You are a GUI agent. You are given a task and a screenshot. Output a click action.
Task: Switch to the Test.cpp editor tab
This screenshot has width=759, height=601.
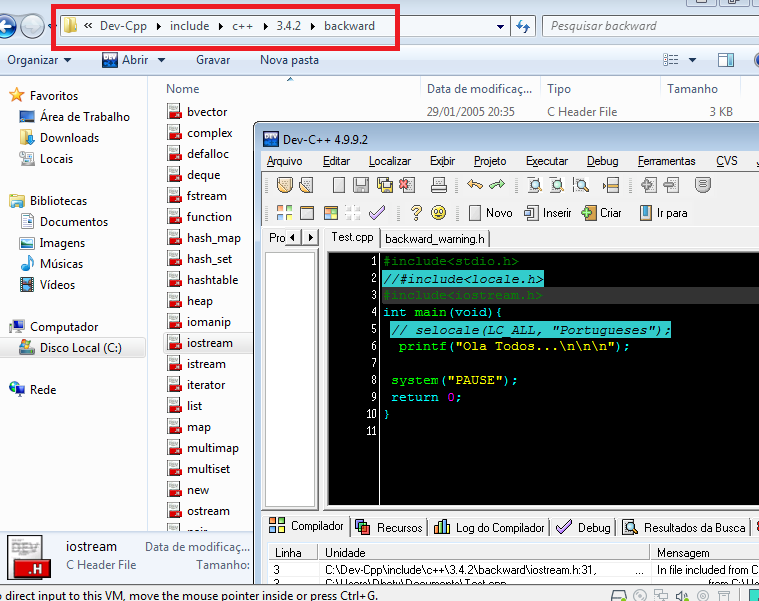pyautogui.click(x=352, y=237)
